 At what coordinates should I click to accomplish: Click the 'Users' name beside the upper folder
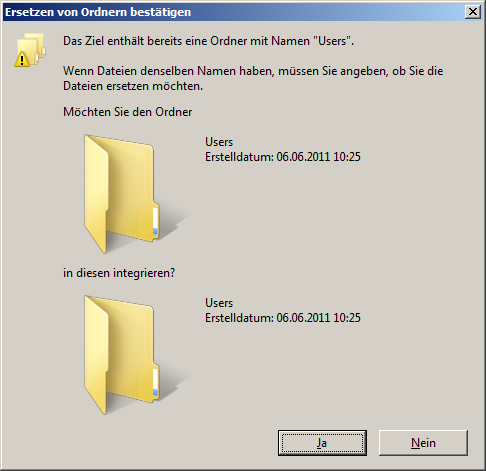[x=219, y=142]
